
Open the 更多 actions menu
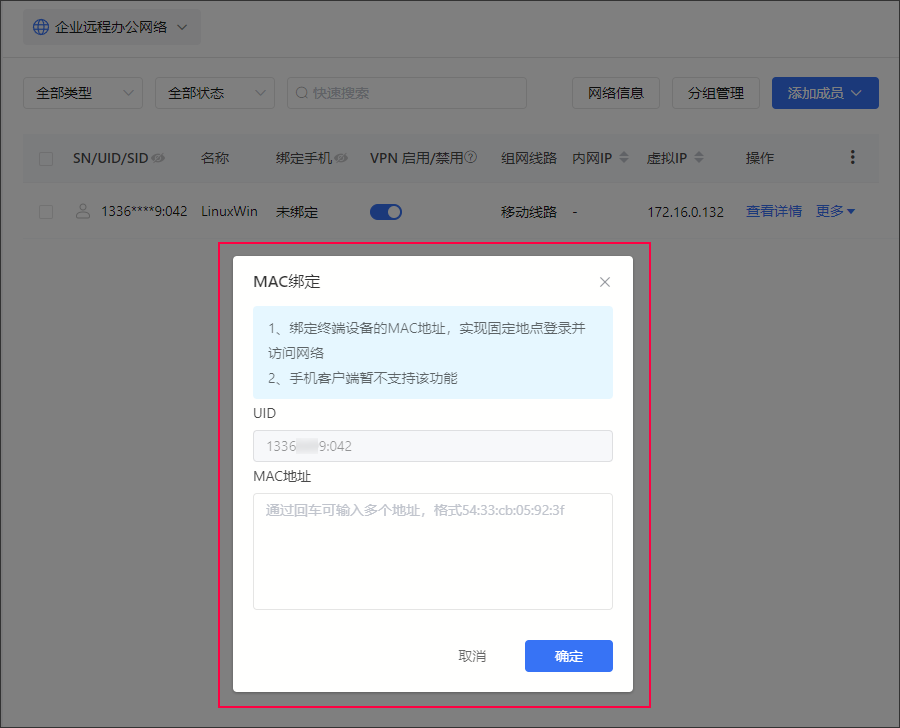pos(835,211)
